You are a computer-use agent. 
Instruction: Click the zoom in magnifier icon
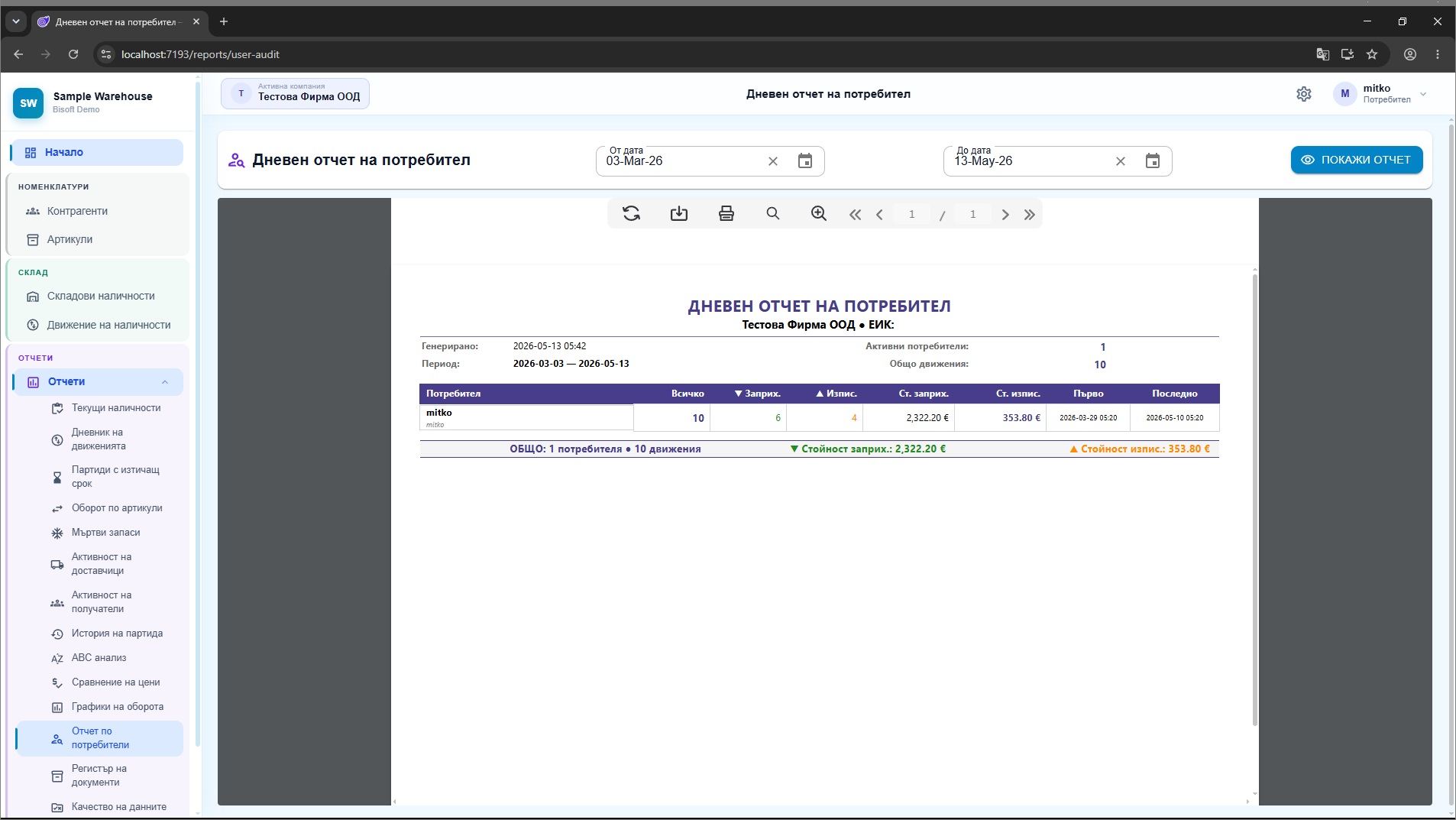pyautogui.click(x=819, y=214)
